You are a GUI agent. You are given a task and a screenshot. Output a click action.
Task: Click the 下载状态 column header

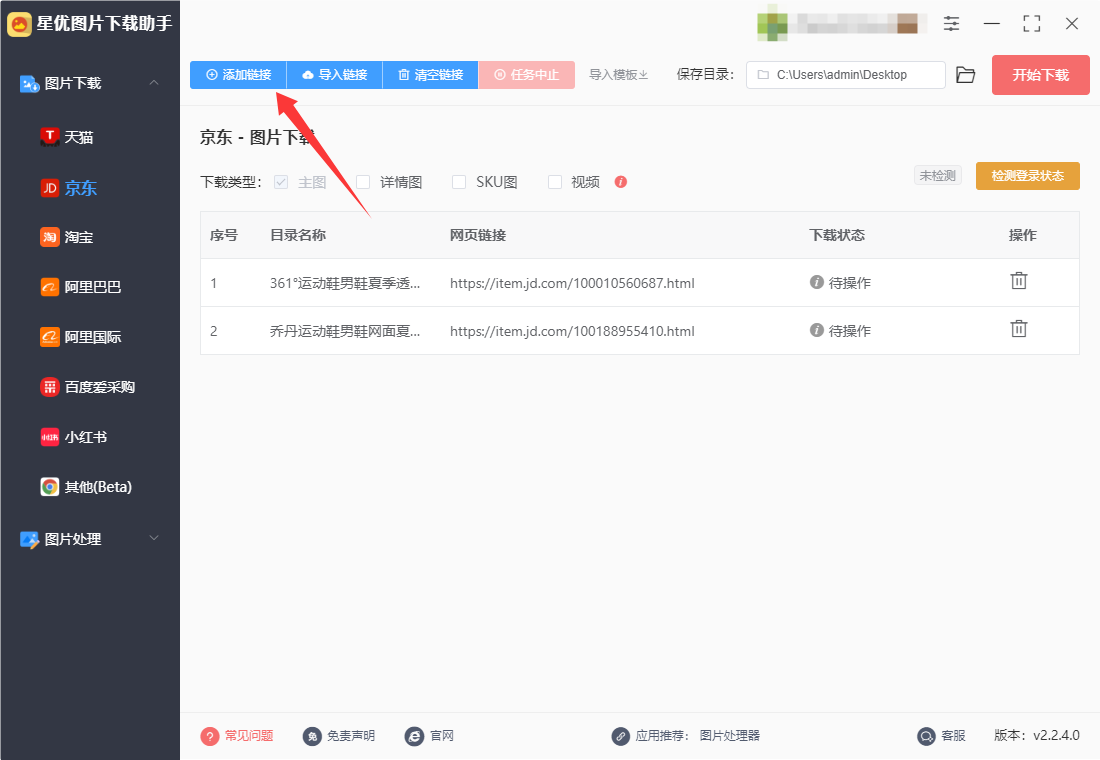[837, 235]
